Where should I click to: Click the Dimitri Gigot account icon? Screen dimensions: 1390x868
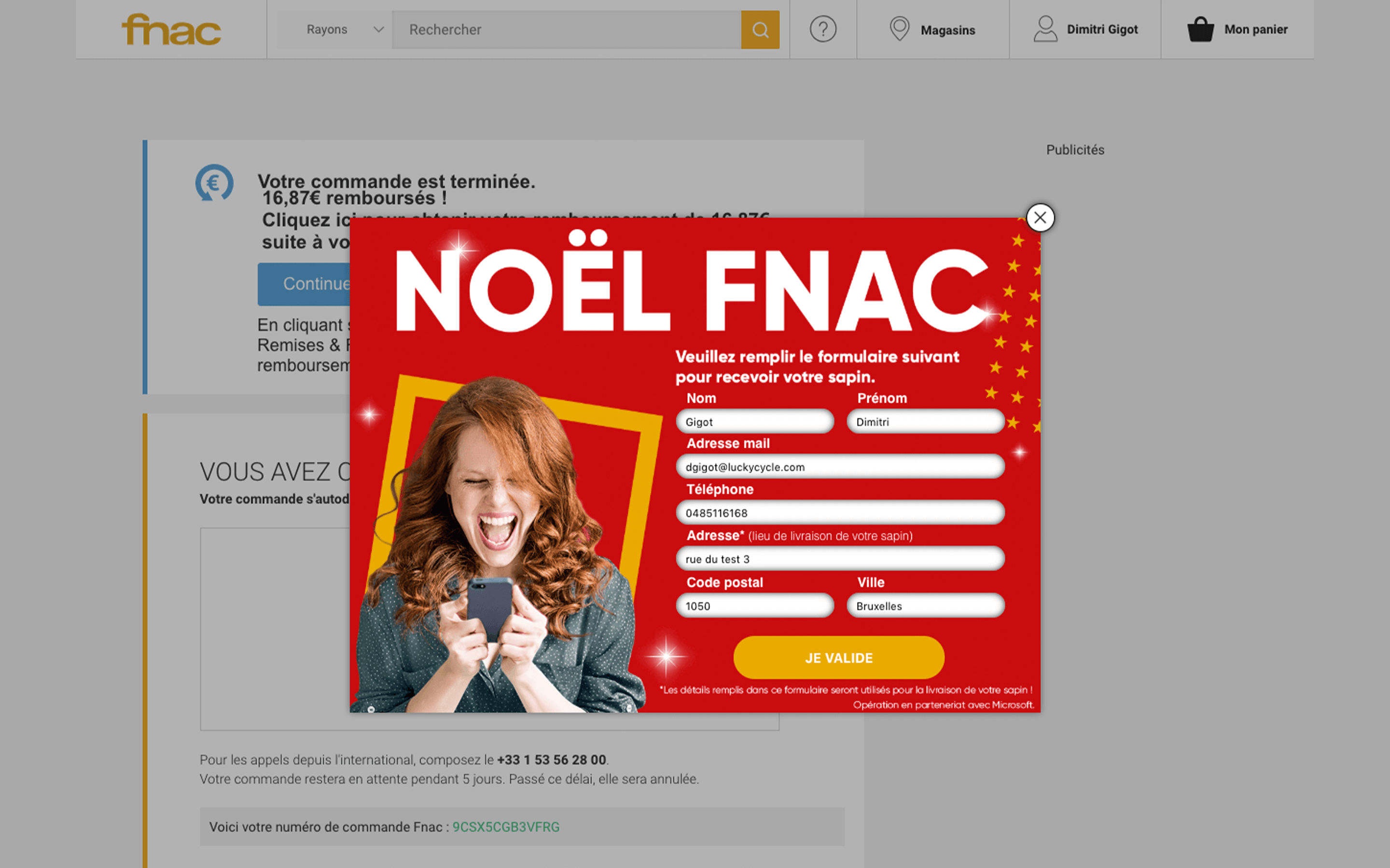click(1045, 28)
